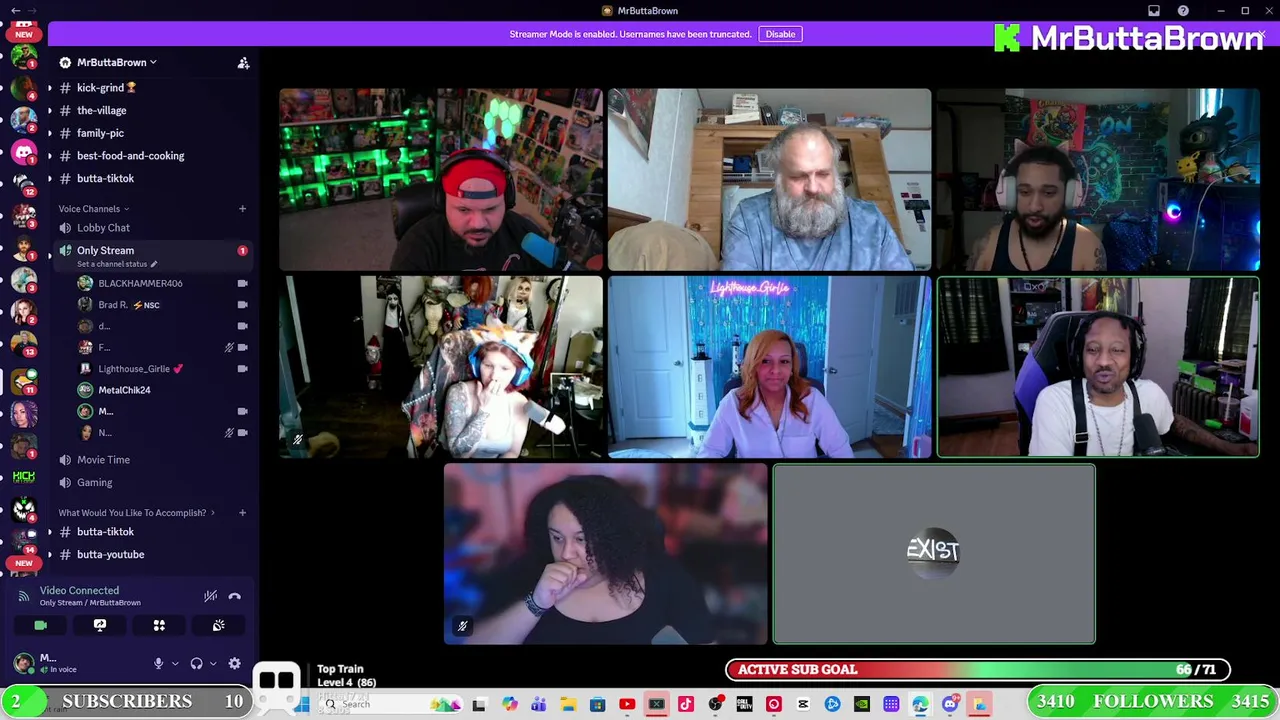Focus the red-cap streamer video tile
The width and height of the screenshot is (1280, 720).
click(441, 180)
